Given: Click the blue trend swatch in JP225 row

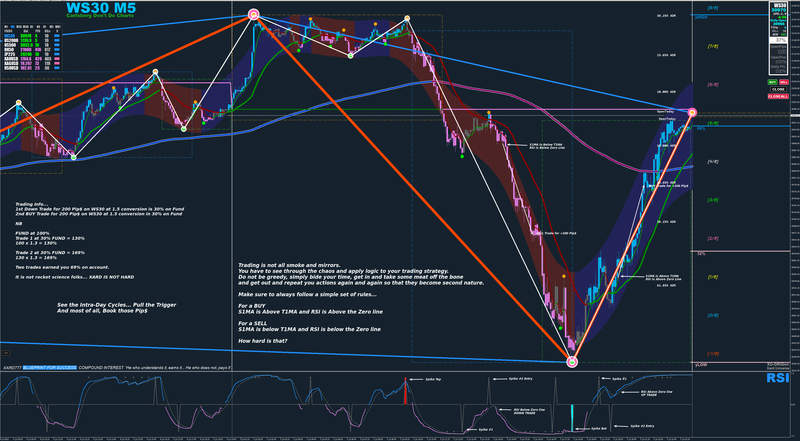Looking at the screenshot, I should point(57,54).
